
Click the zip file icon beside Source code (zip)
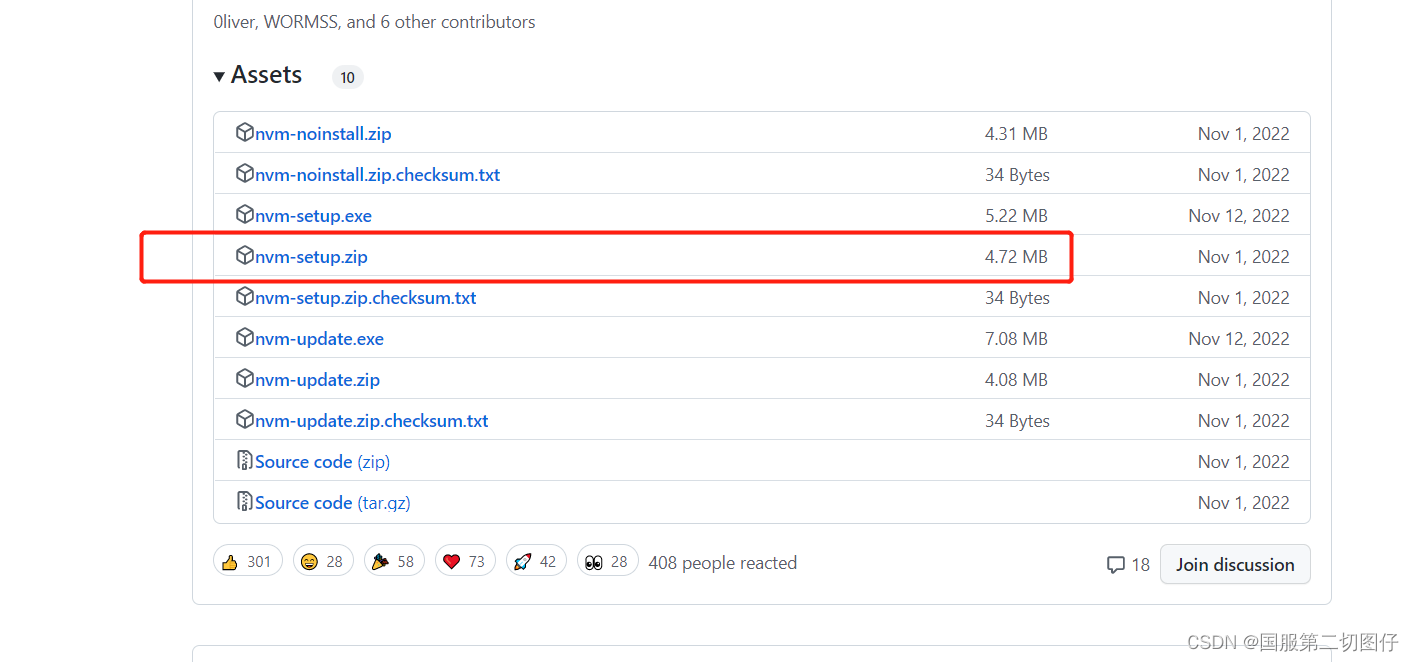pos(244,461)
